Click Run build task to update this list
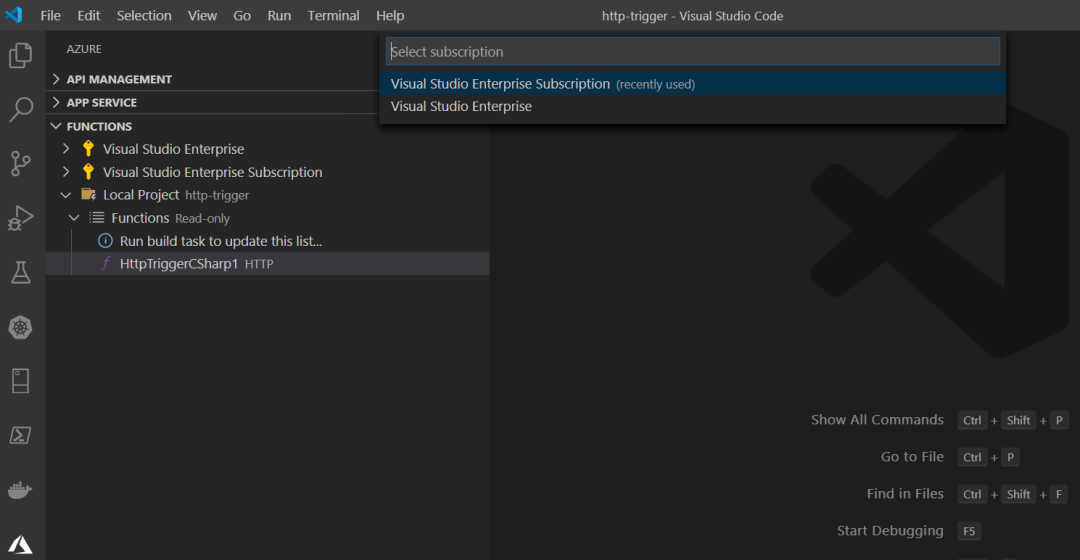Image resolution: width=1080 pixels, height=560 pixels. point(220,241)
